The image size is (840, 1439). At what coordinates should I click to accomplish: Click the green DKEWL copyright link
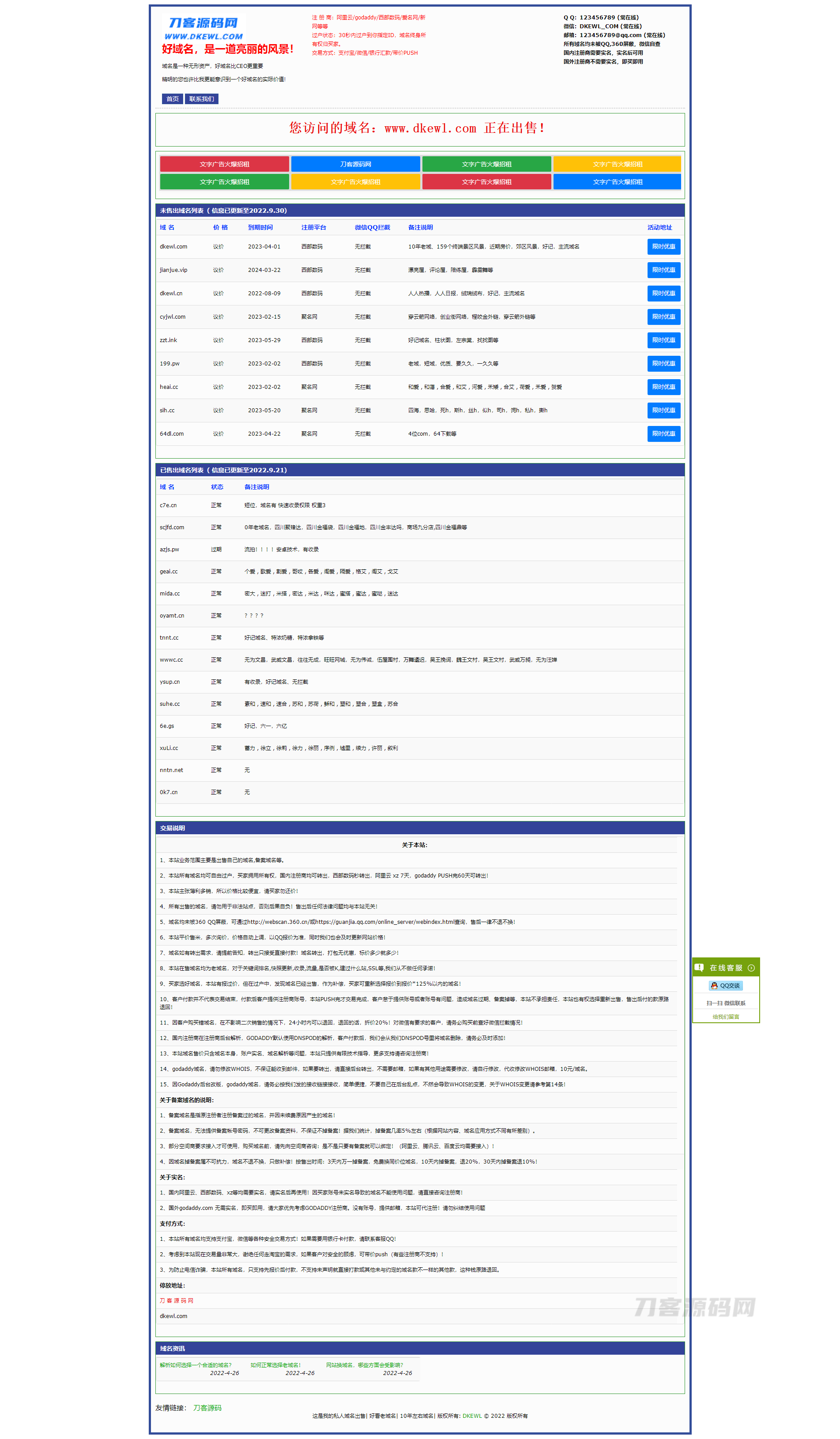472,1416
